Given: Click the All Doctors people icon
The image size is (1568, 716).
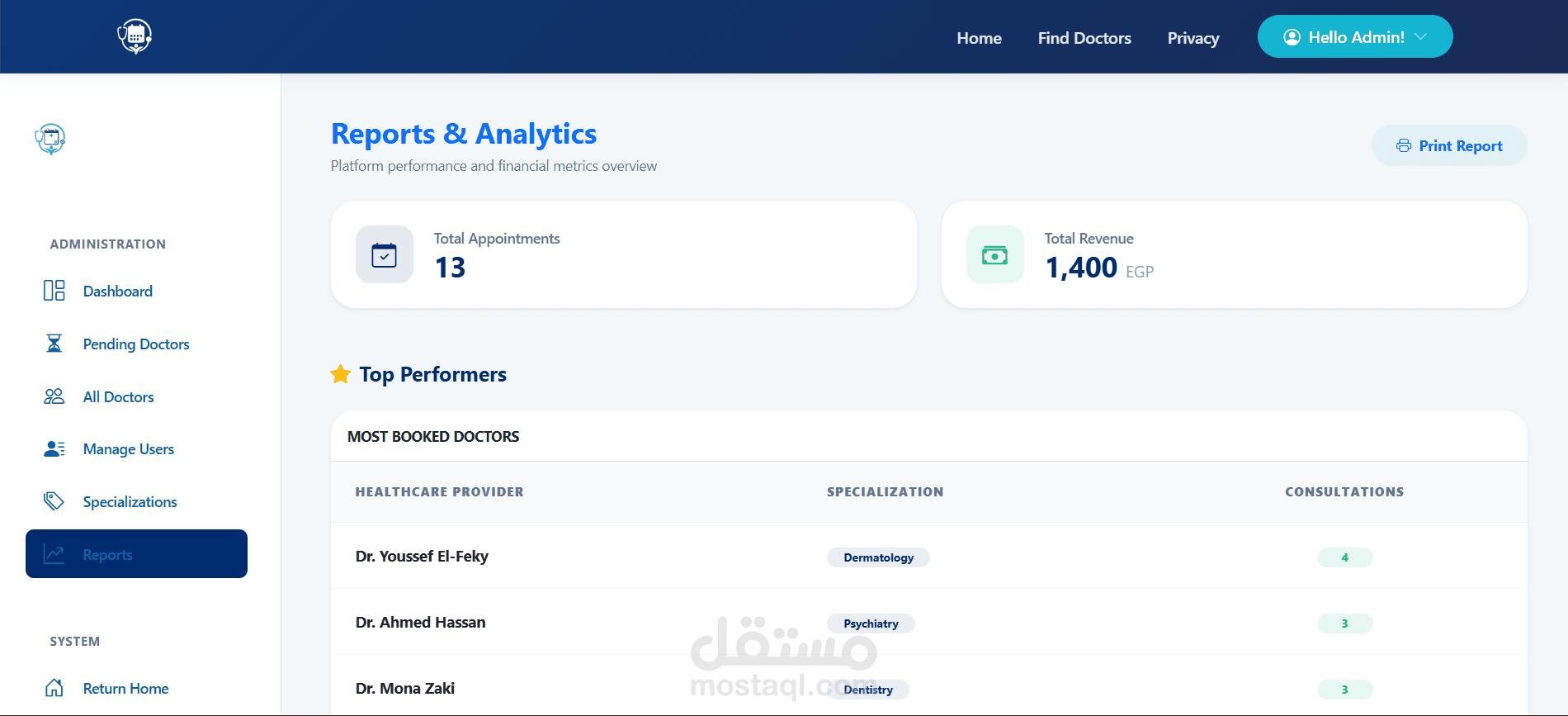Looking at the screenshot, I should click(54, 396).
